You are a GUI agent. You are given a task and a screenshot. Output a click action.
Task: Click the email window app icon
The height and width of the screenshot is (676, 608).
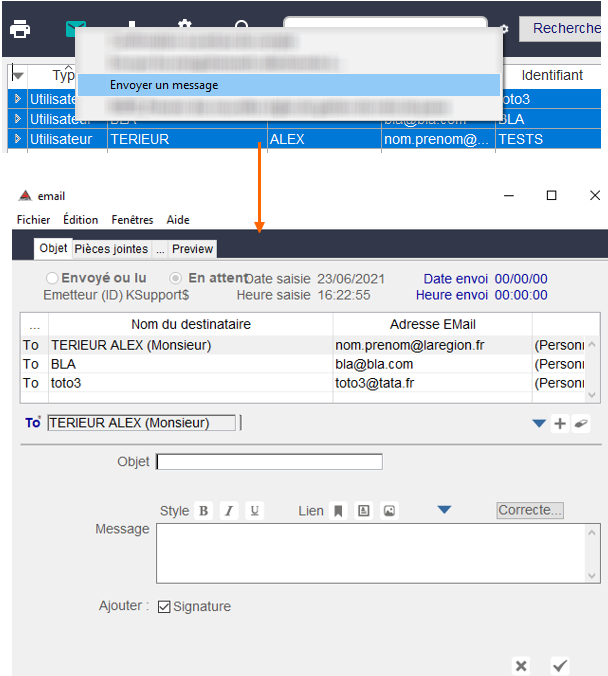point(25,196)
